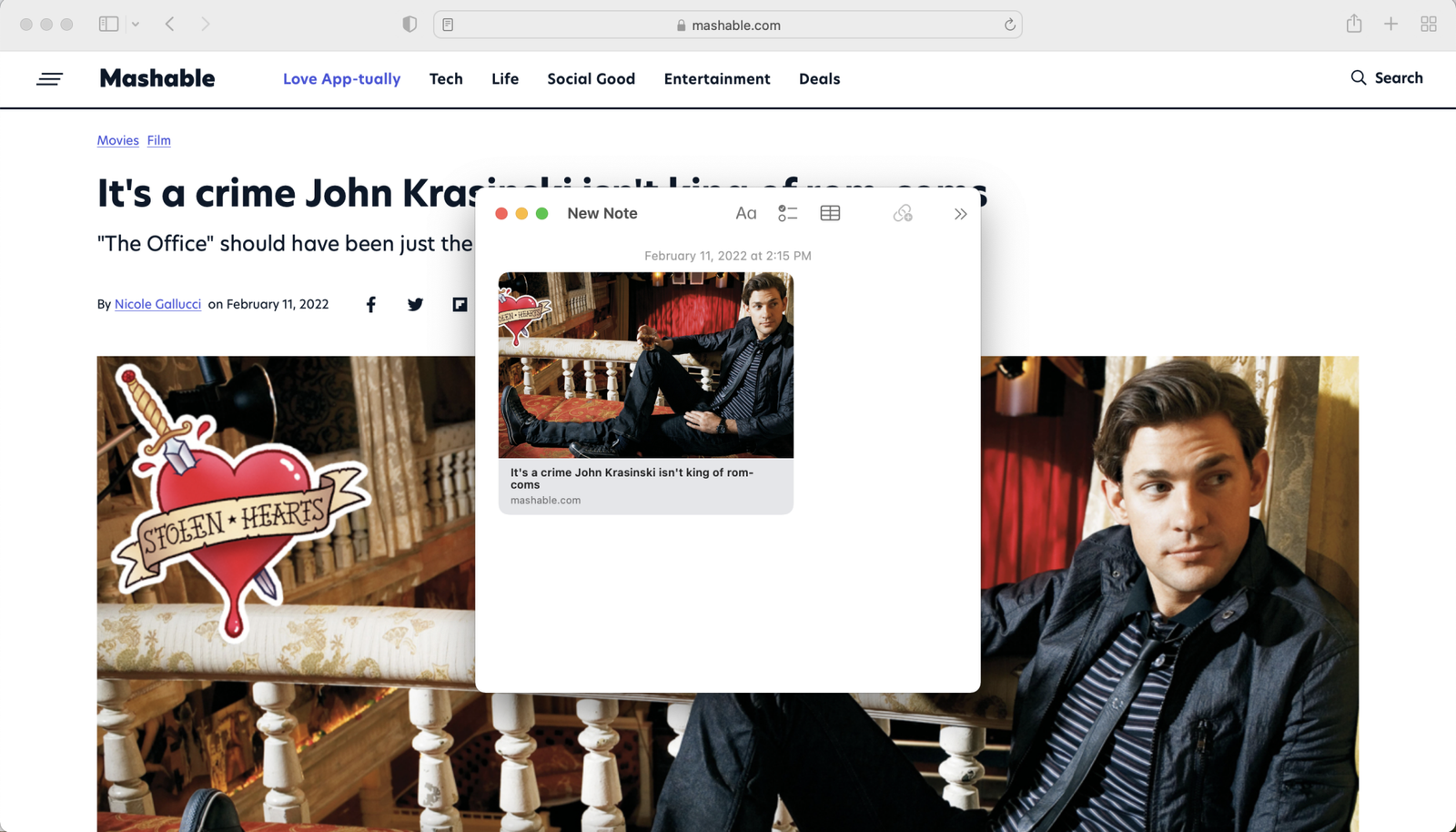This screenshot has width=1456, height=832.
Task: Click link title text in note card
Action: coord(632,478)
